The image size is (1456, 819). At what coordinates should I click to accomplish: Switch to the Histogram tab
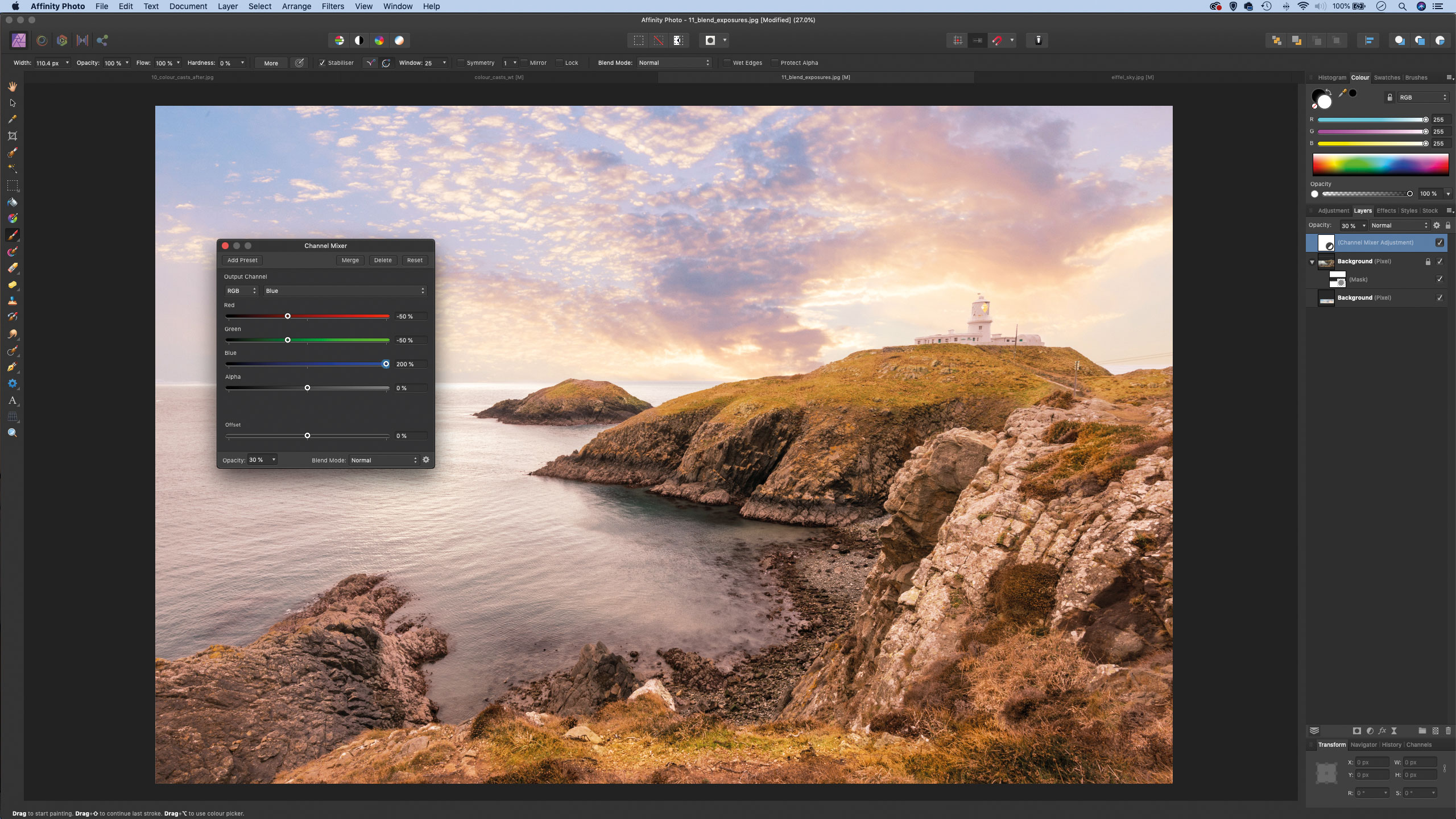tap(1332, 78)
